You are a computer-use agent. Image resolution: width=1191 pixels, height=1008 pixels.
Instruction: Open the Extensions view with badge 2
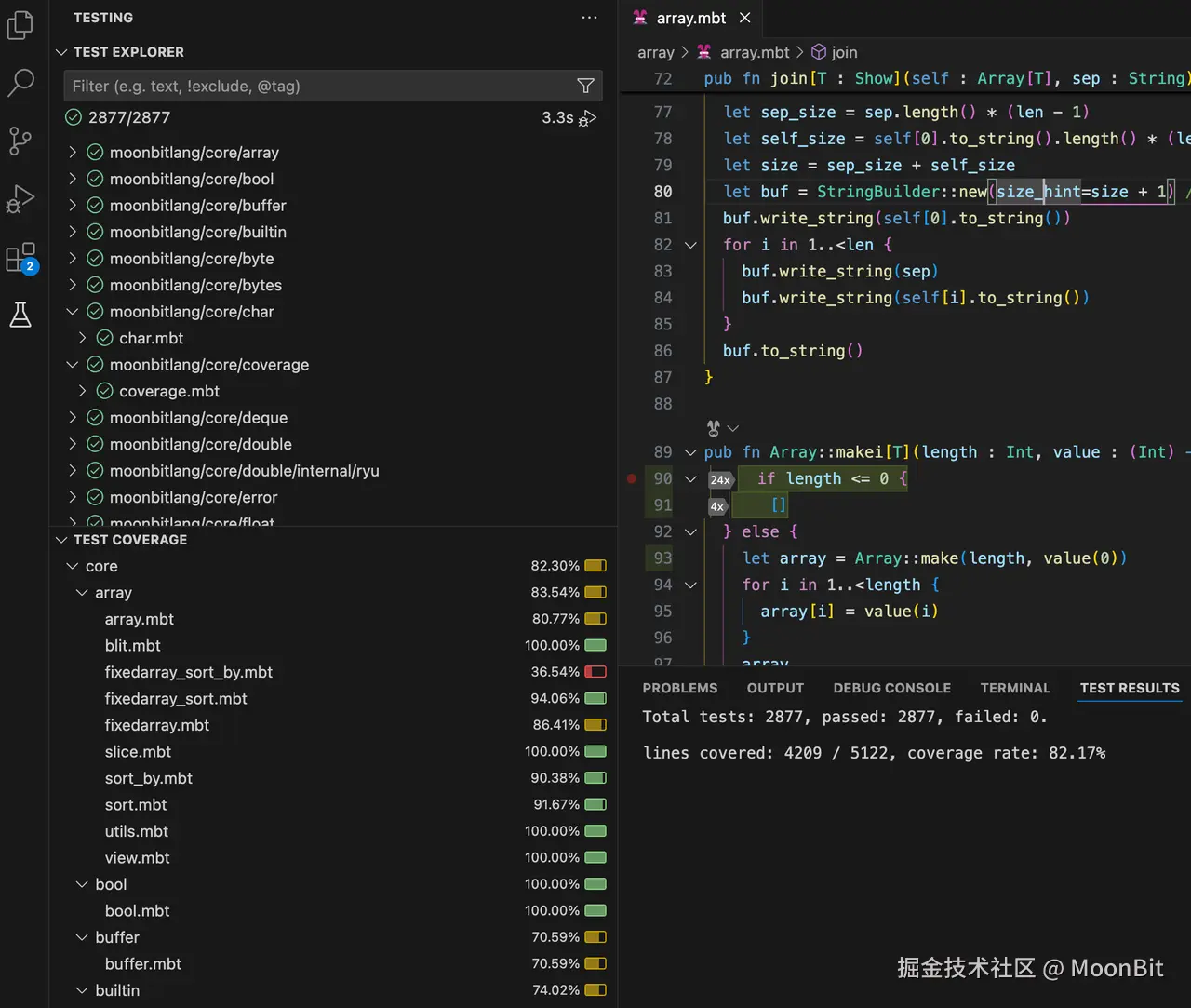tap(20, 258)
